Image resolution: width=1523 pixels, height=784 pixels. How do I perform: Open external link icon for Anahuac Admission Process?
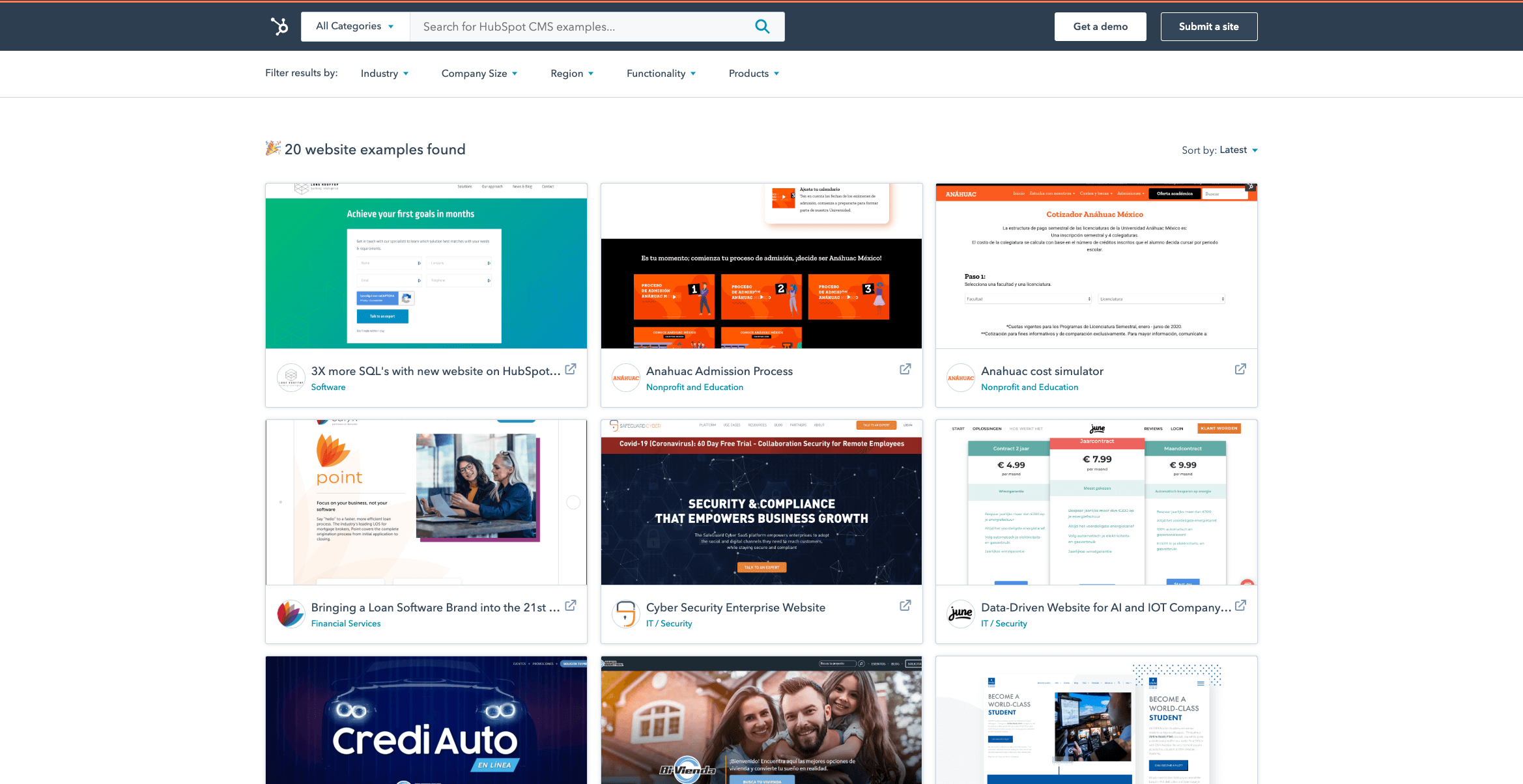pyautogui.click(x=905, y=369)
